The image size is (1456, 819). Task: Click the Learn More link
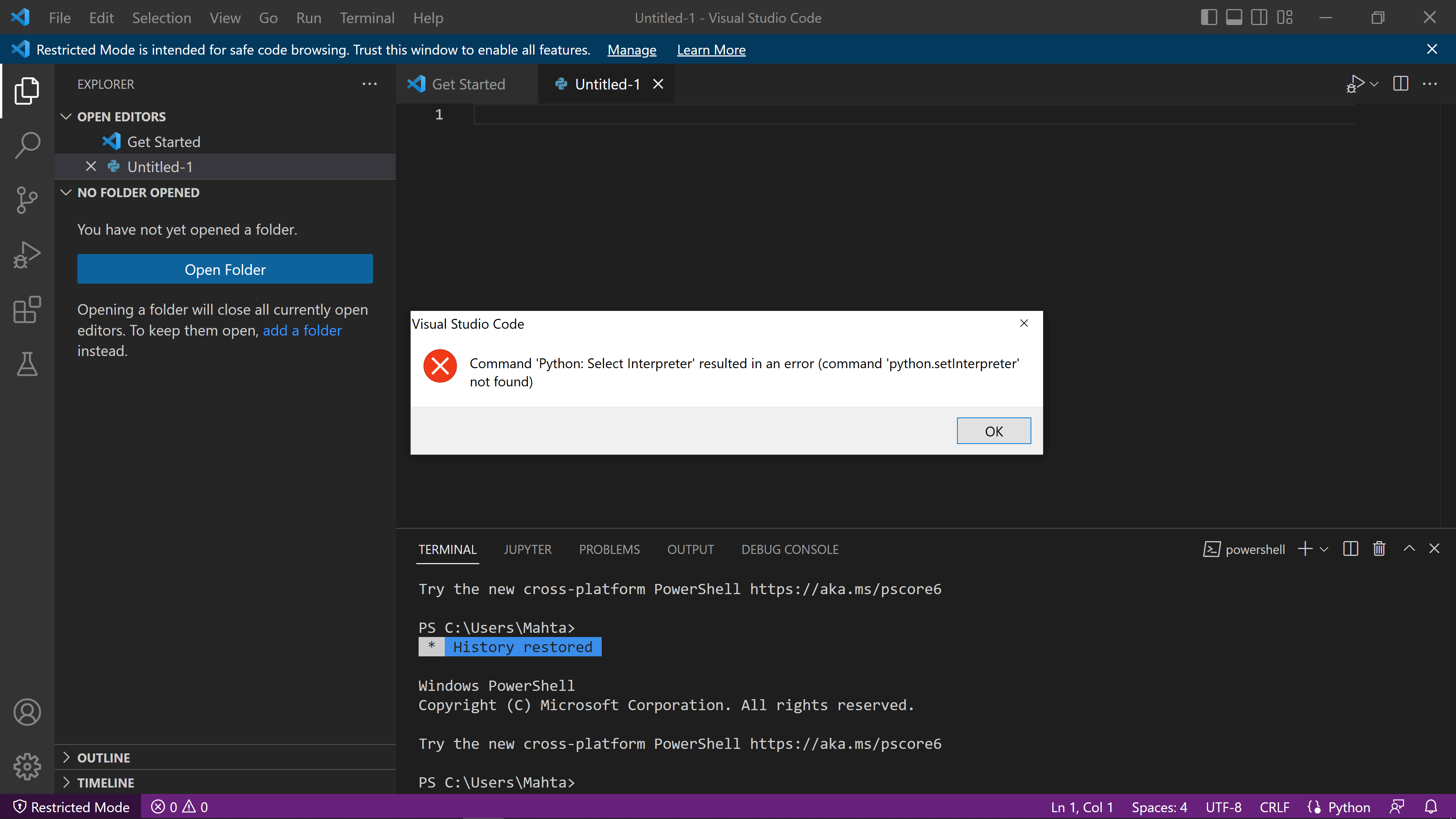[711, 50]
